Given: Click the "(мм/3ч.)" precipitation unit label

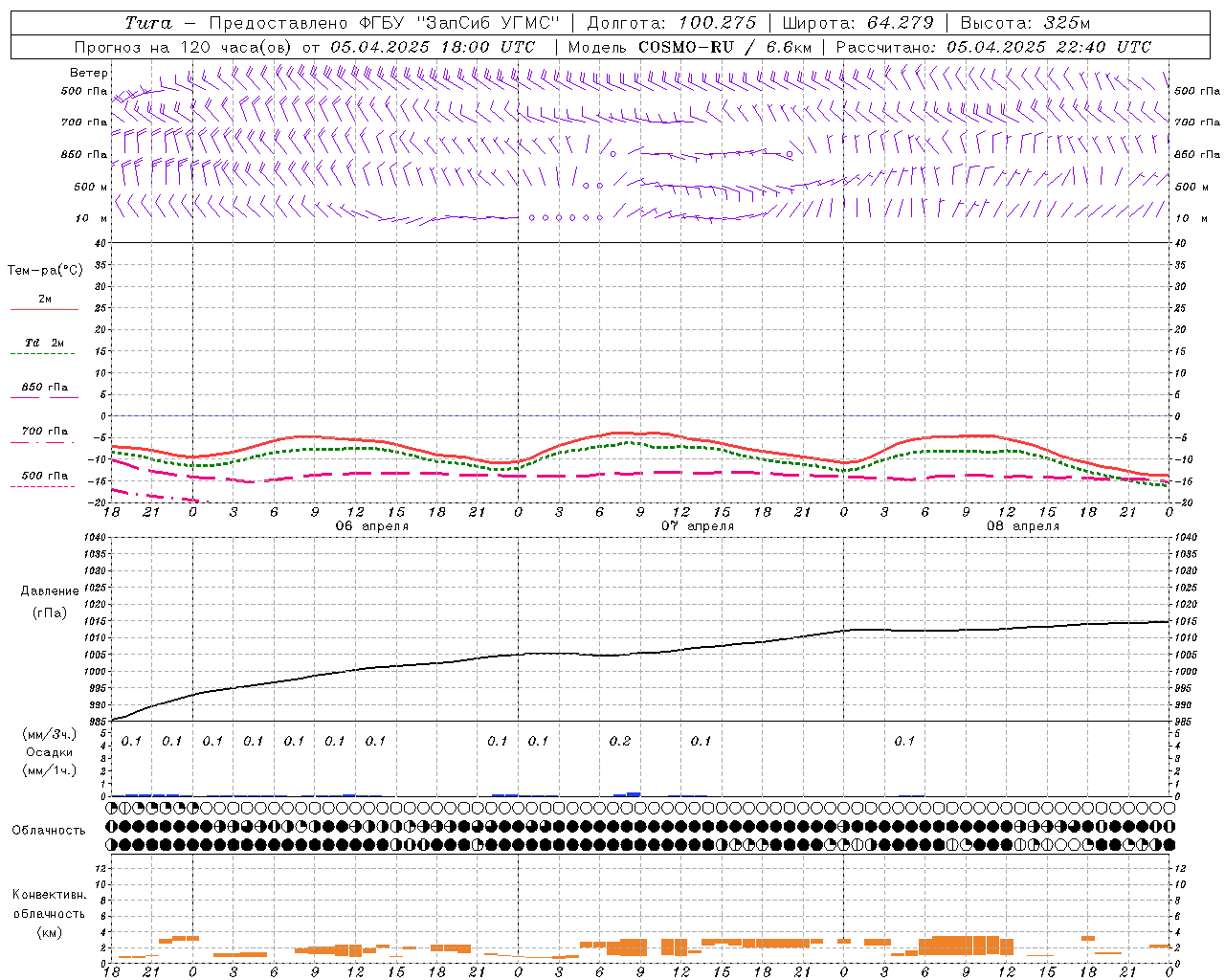Looking at the screenshot, I should point(50,735).
